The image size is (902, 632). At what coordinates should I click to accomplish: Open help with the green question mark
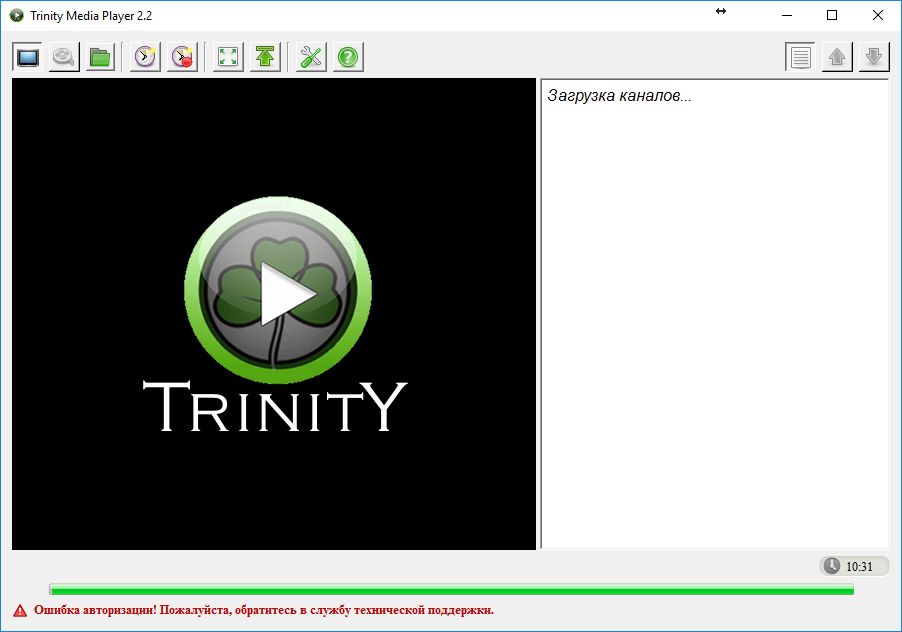pos(348,57)
